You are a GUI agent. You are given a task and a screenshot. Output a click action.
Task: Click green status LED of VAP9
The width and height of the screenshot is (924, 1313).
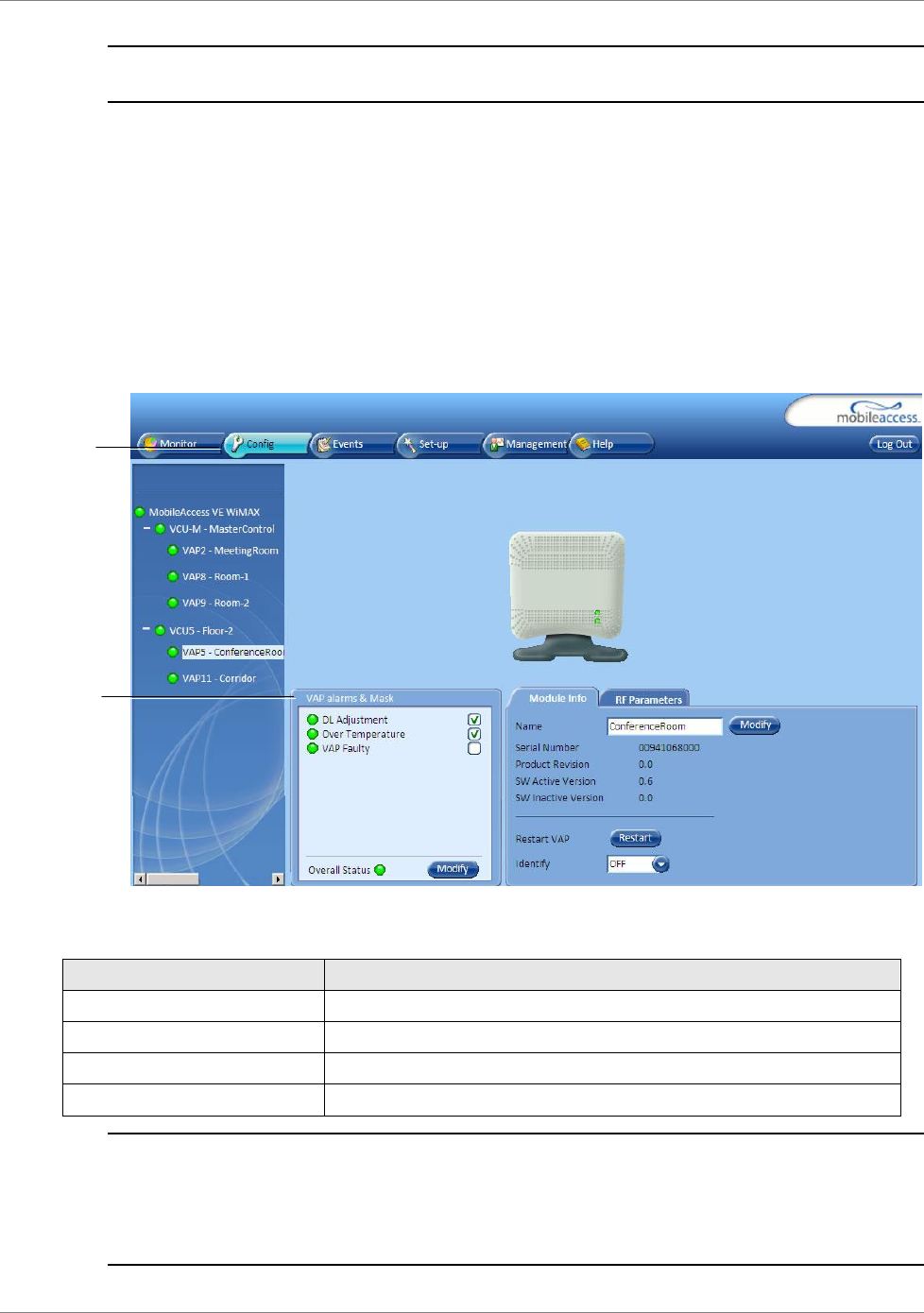[x=173, y=603]
